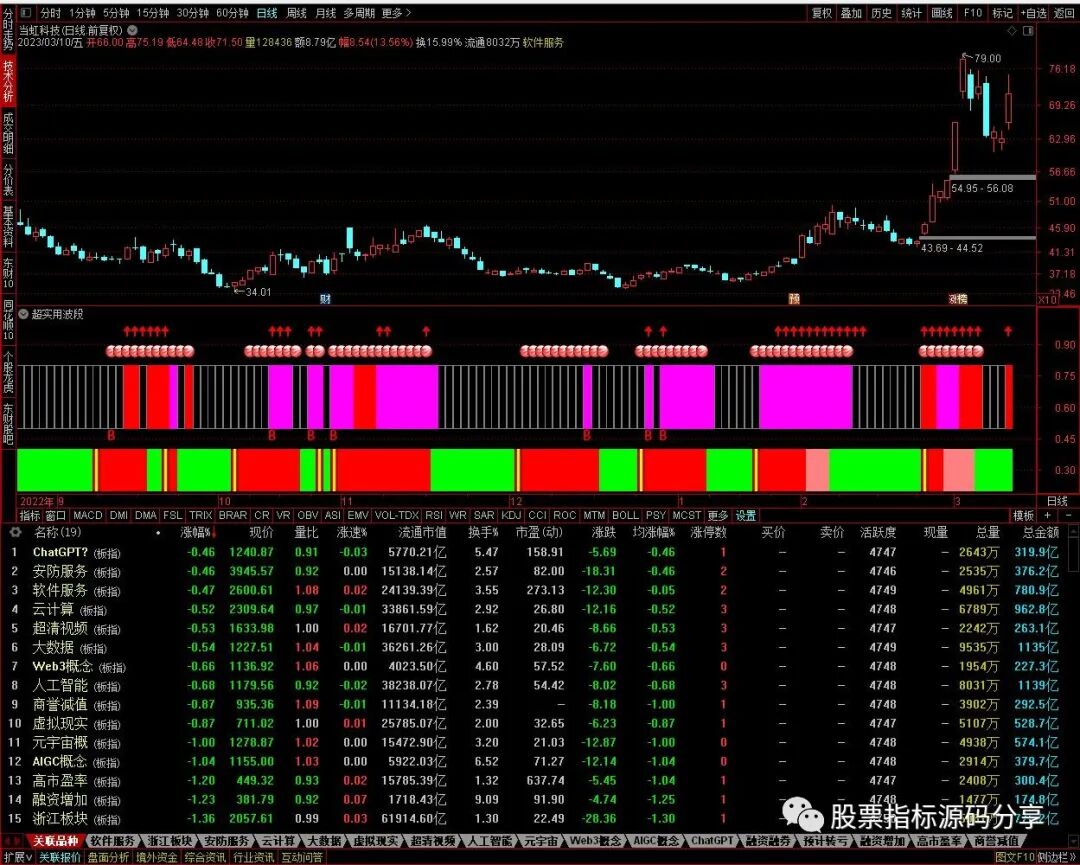1080x865 pixels.
Task: Select the BOLL indicator
Action: pyautogui.click(x=625, y=515)
